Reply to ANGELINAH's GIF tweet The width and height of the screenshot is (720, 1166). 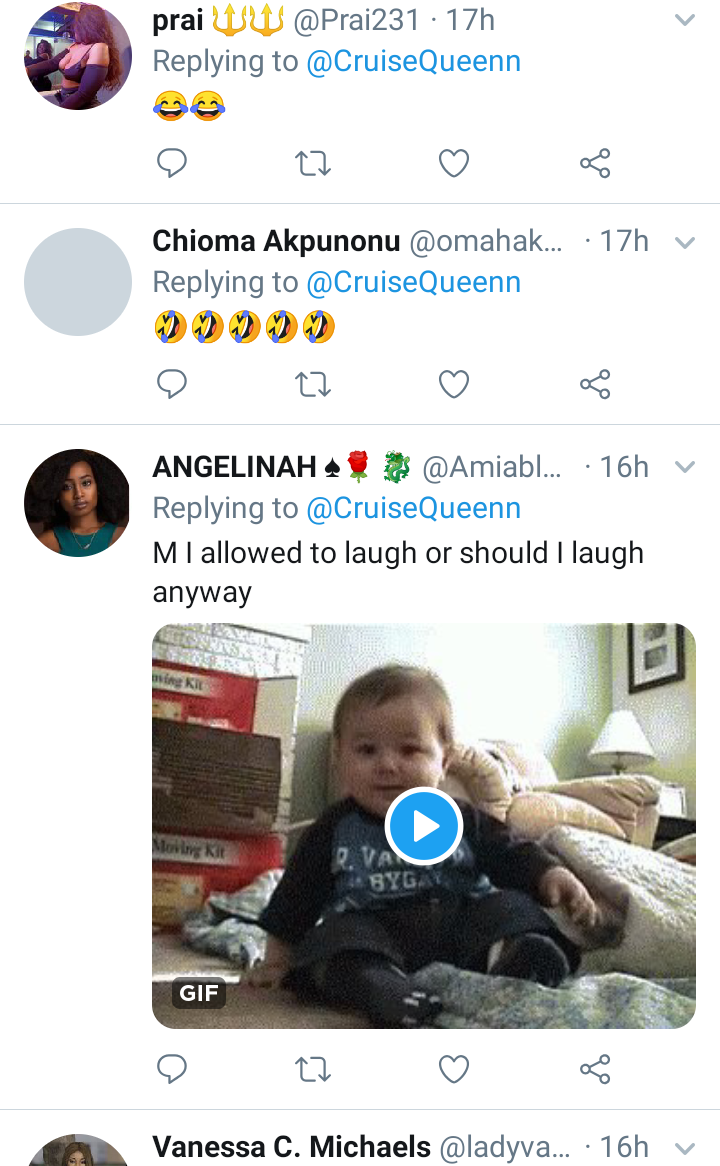[x=172, y=1070]
